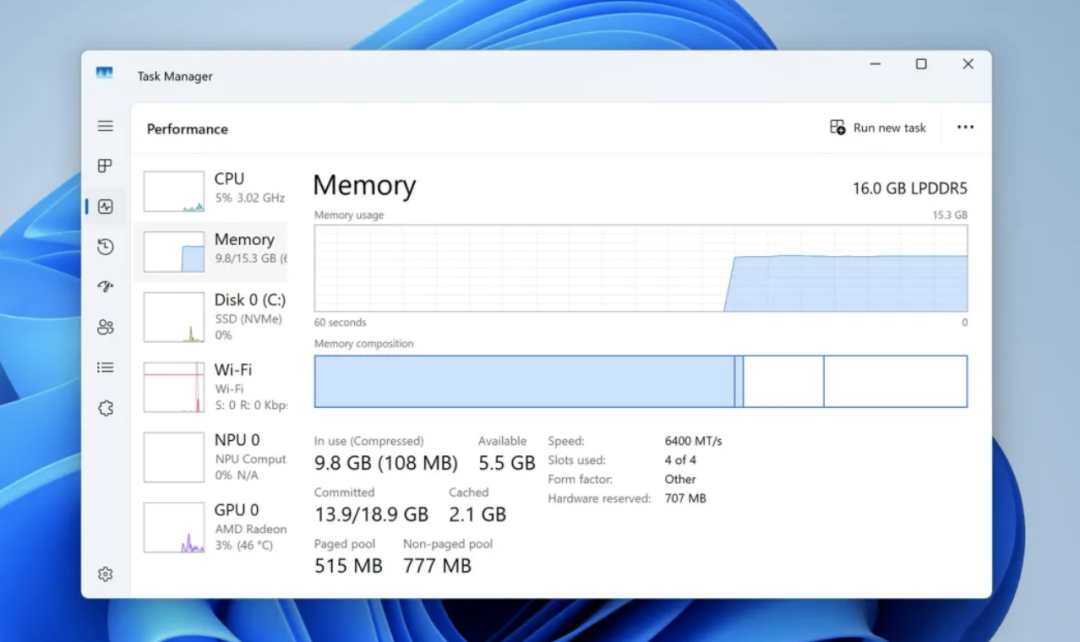This screenshot has width=1080, height=642.
Task: Click the Memory usage graph
Action: click(x=641, y=268)
